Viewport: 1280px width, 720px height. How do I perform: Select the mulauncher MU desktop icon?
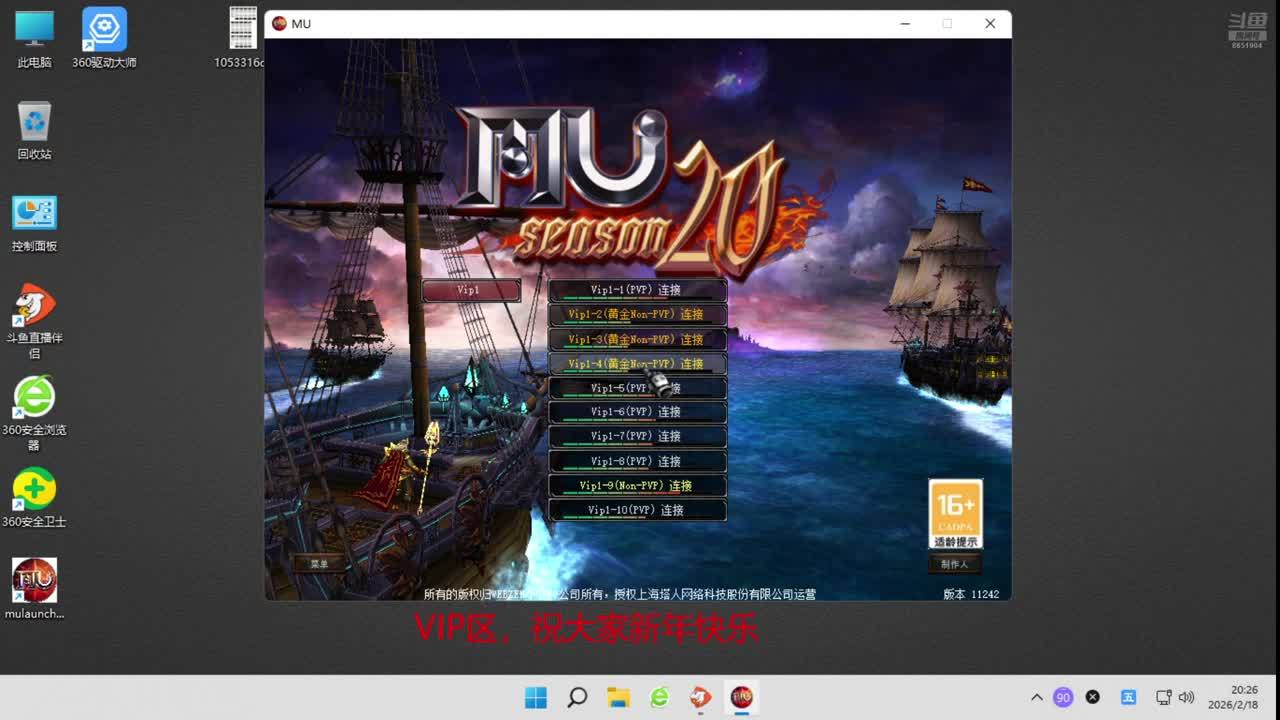pos(34,581)
